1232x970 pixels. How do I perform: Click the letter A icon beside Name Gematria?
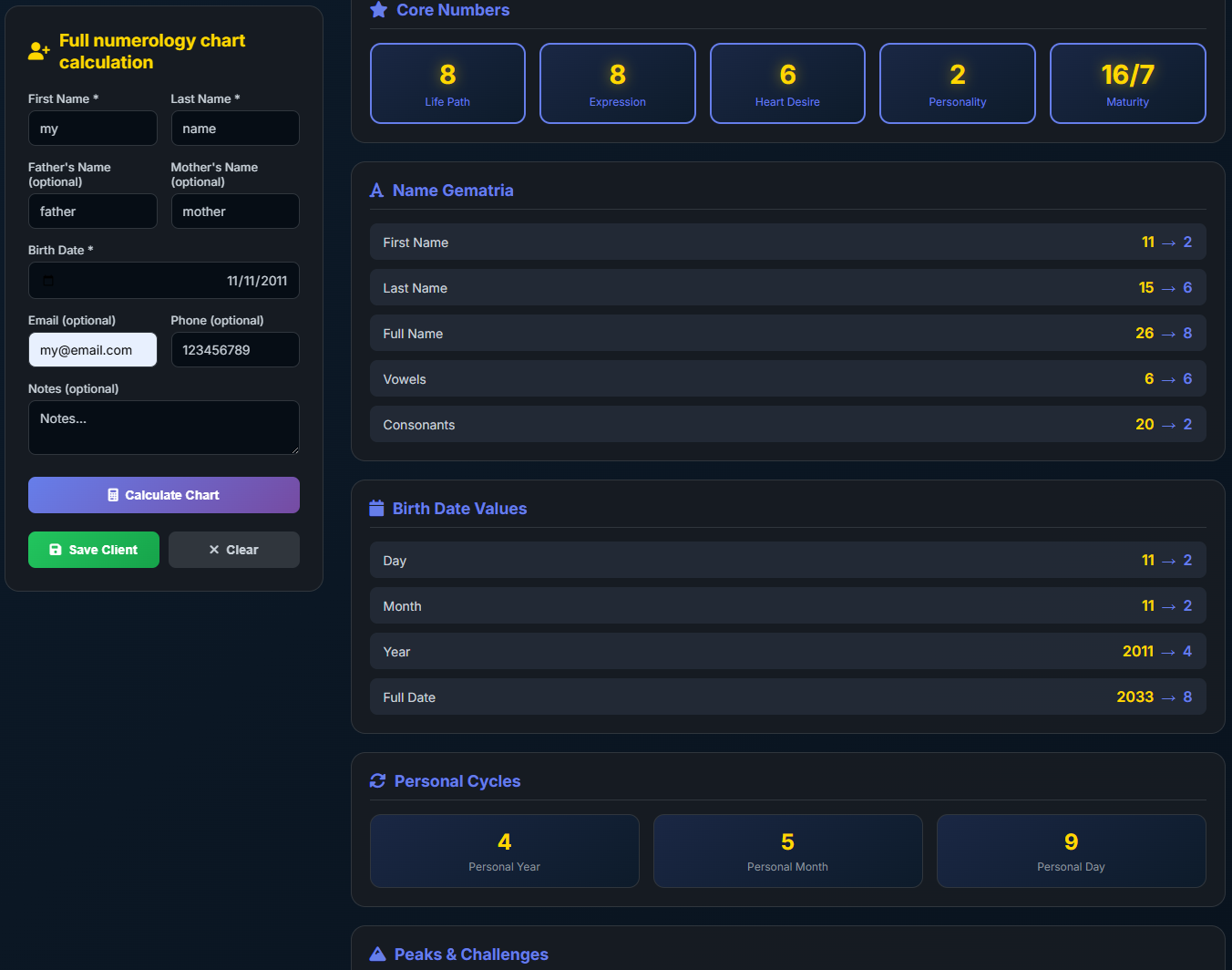pyautogui.click(x=376, y=191)
